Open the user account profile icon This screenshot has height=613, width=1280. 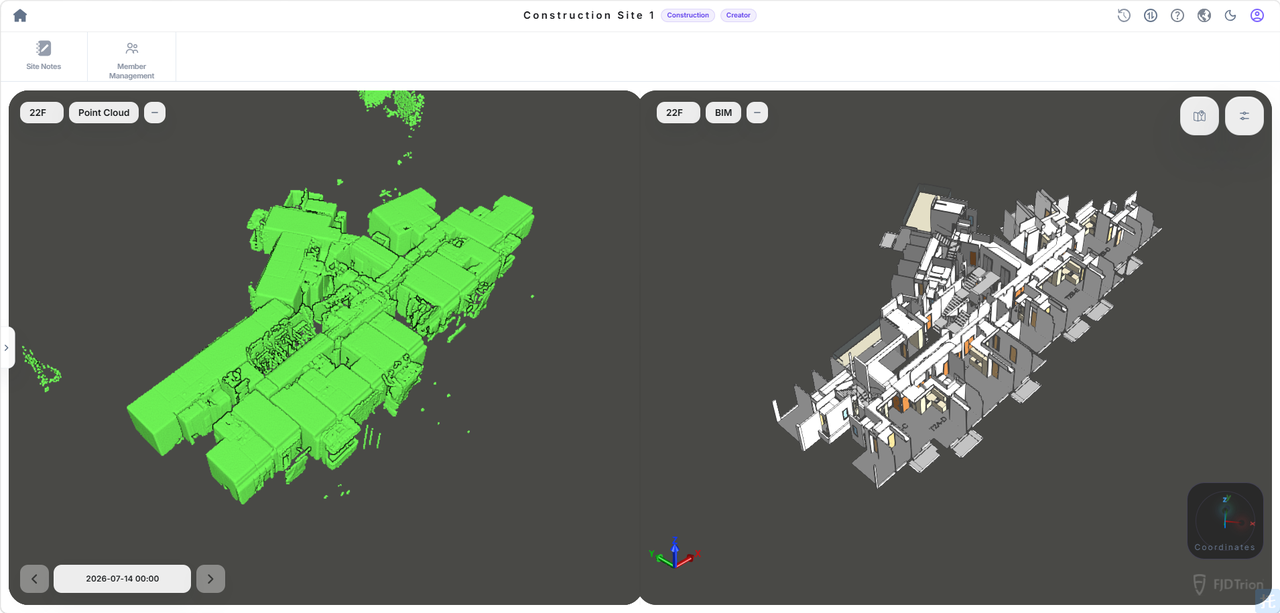(1258, 15)
